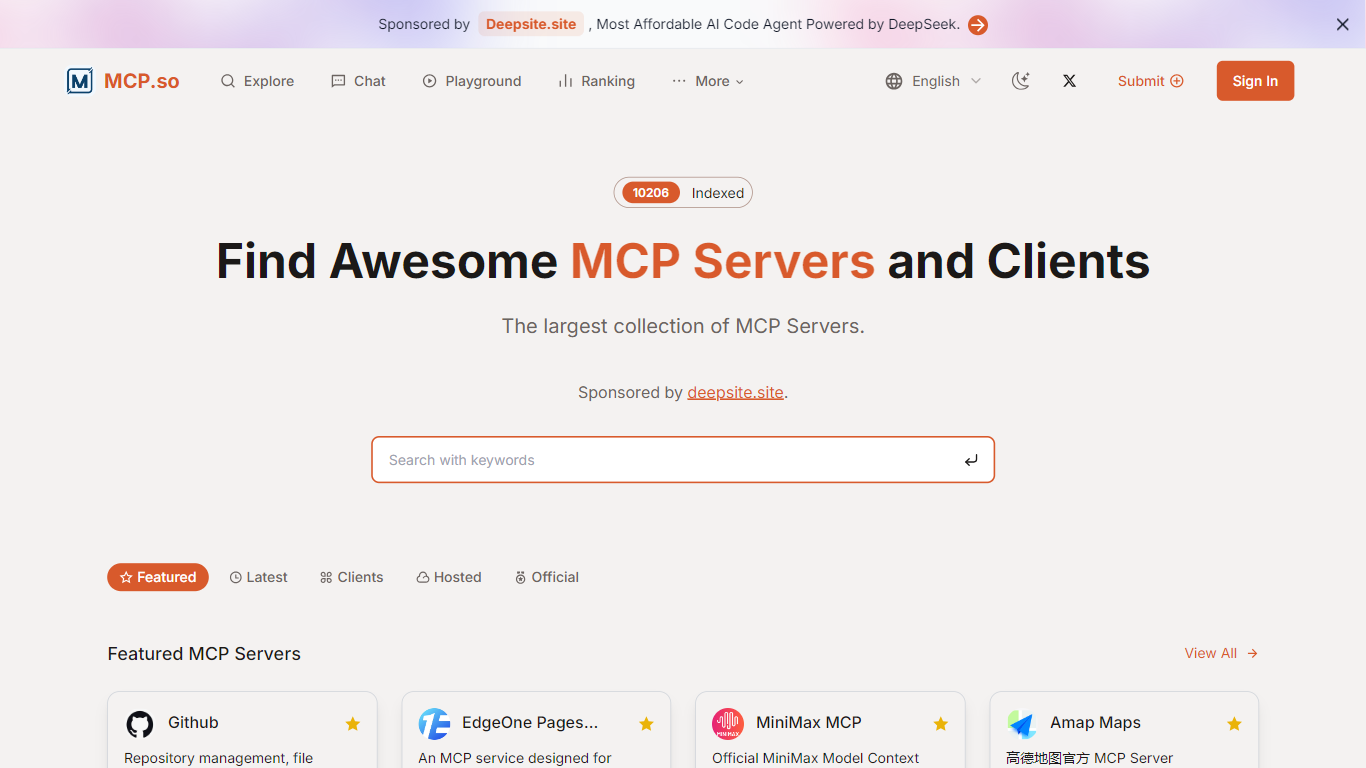This screenshot has width=1366, height=768.
Task: Open Chat in the navigation bar
Action: coord(358,81)
